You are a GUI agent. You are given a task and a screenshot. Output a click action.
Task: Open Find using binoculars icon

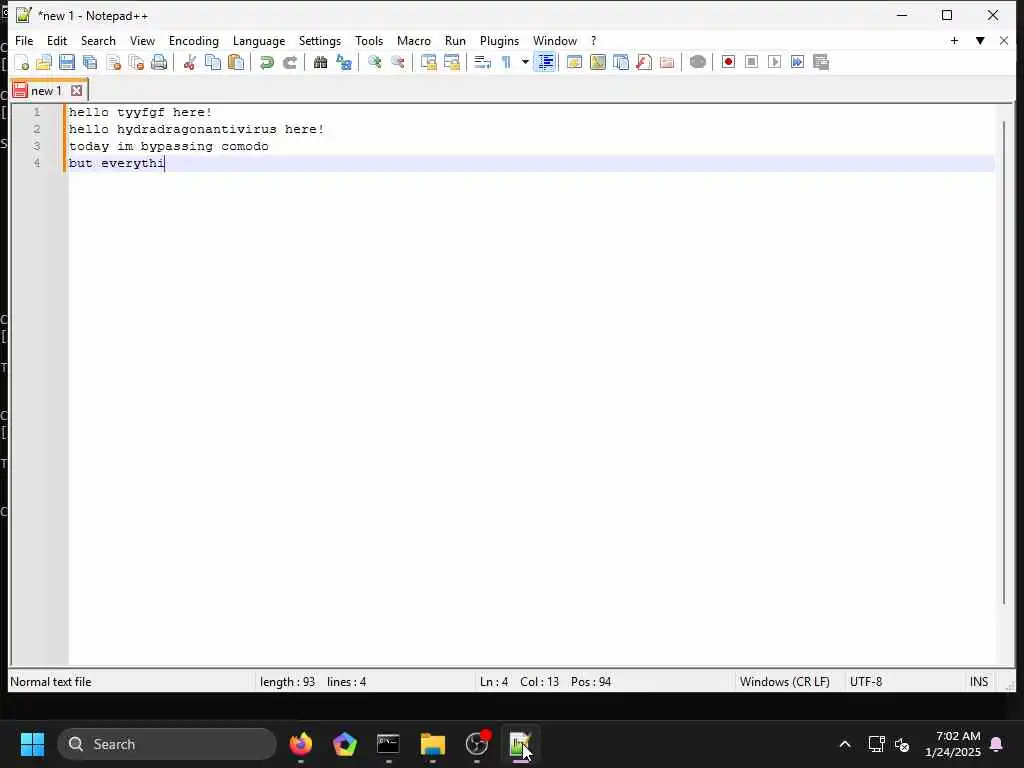click(320, 63)
